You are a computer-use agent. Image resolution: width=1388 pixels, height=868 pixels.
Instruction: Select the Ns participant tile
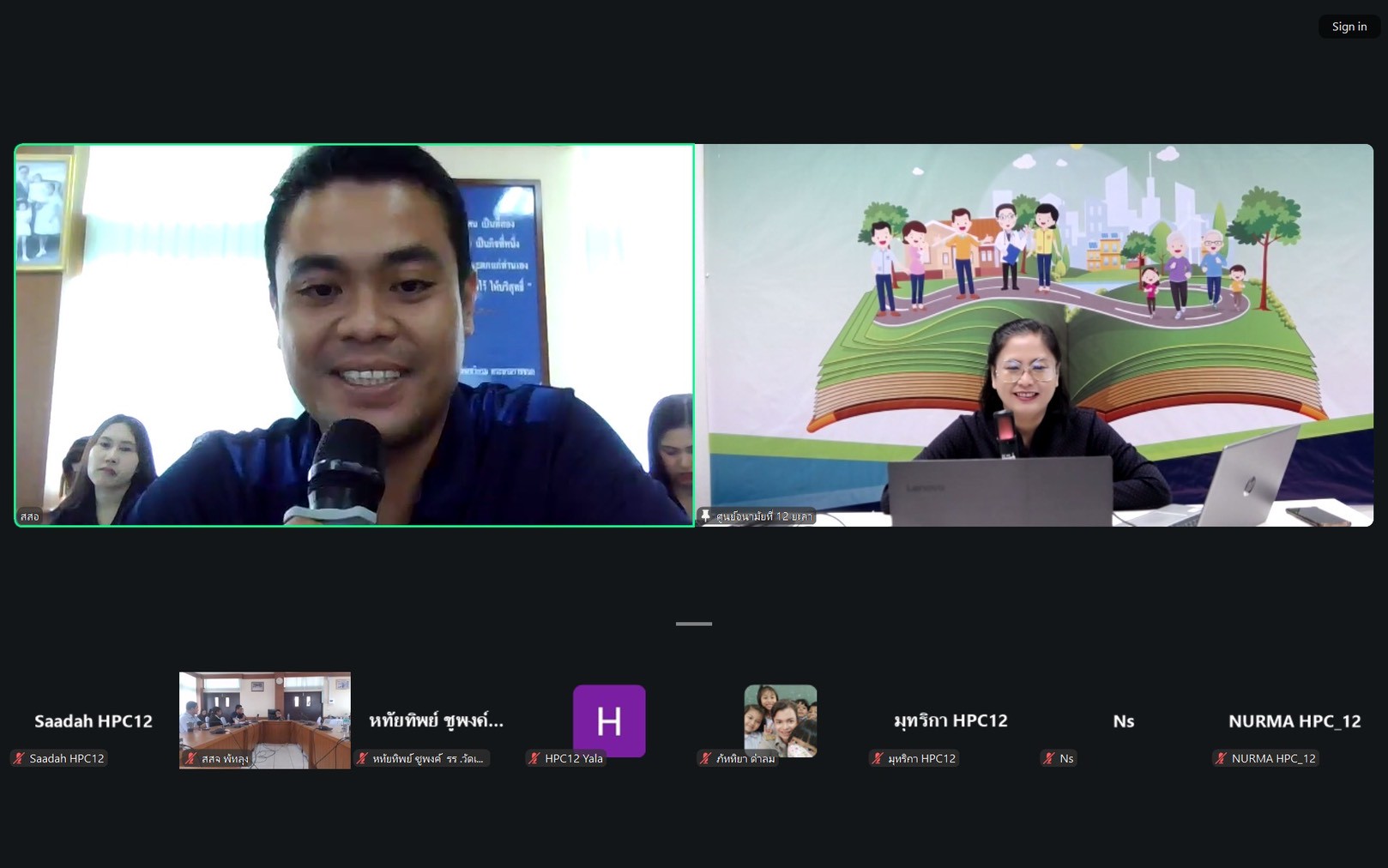[1123, 721]
